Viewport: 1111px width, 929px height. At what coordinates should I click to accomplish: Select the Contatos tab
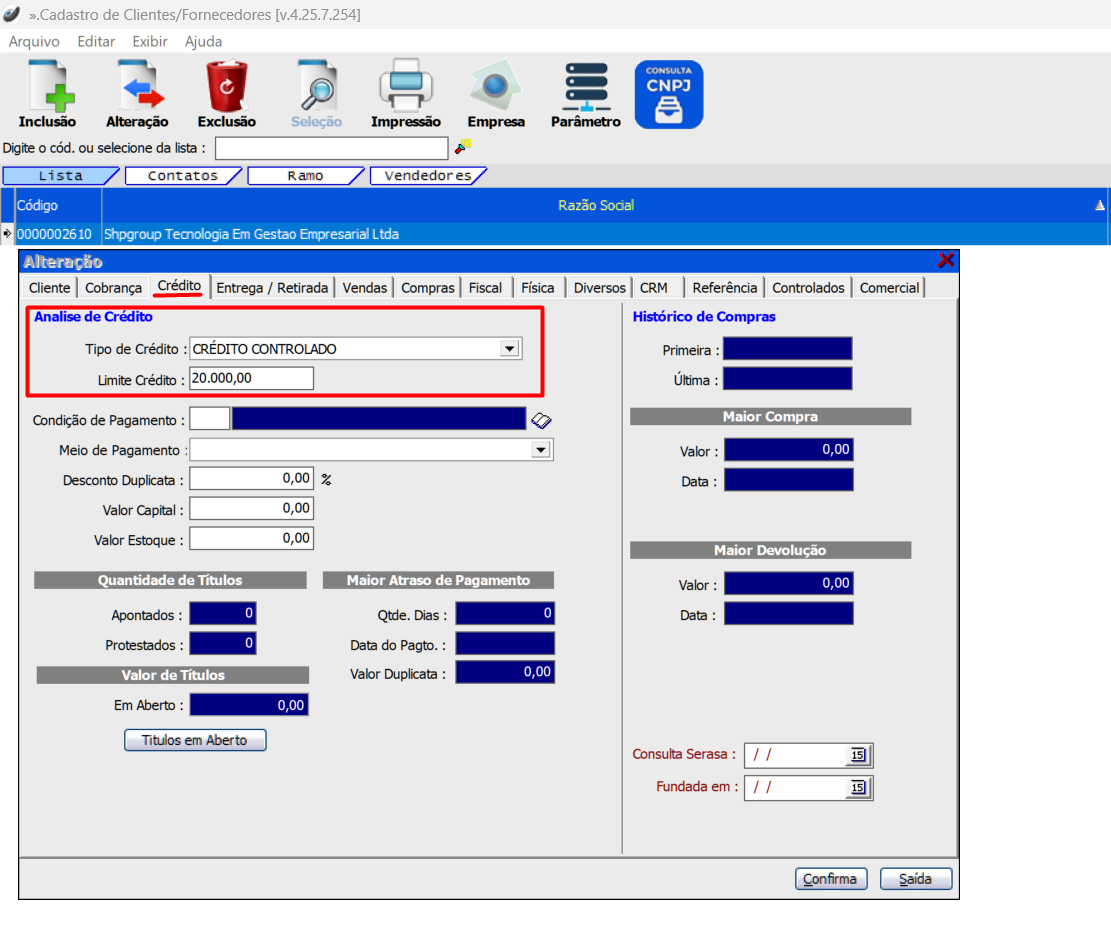point(182,176)
